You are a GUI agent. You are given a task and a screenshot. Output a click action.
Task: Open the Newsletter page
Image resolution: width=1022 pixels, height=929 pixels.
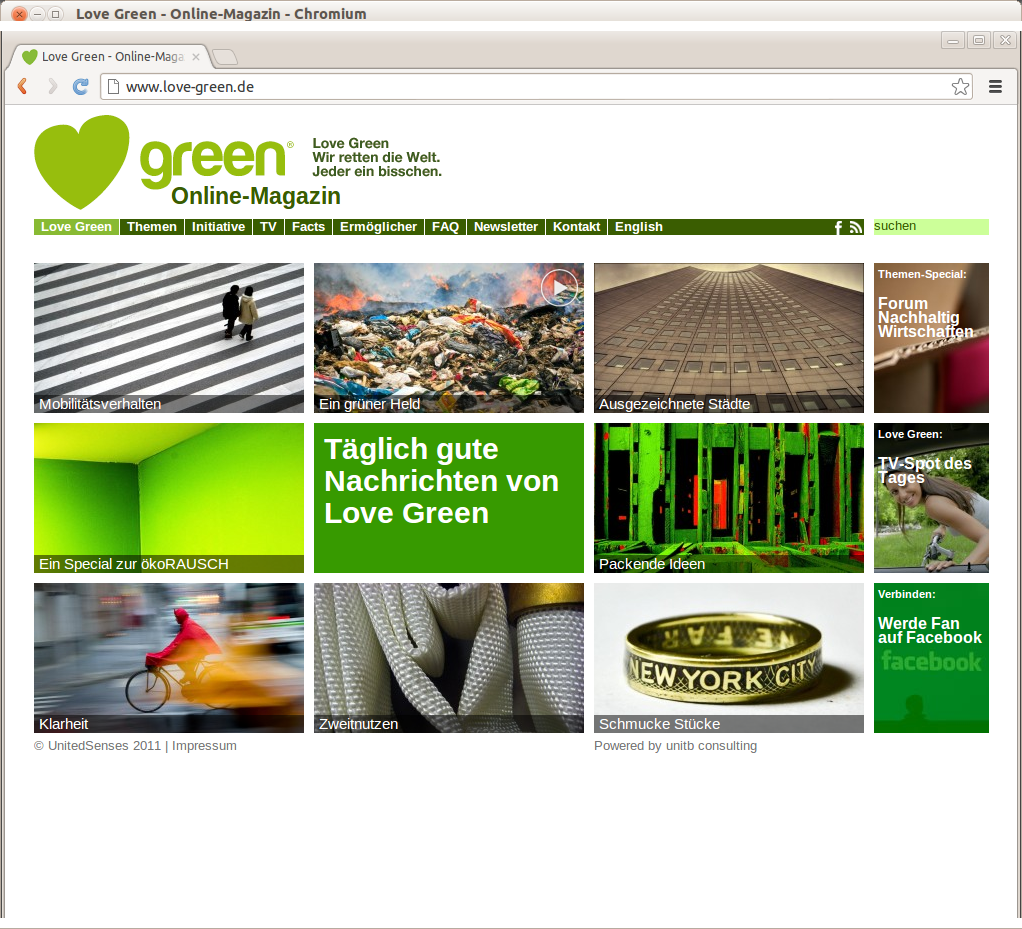click(x=506, y=227)
